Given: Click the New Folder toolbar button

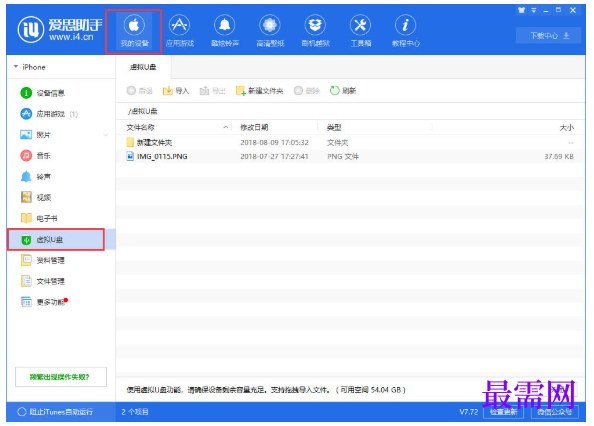Looking at the screenshot, I should (259, 91).
